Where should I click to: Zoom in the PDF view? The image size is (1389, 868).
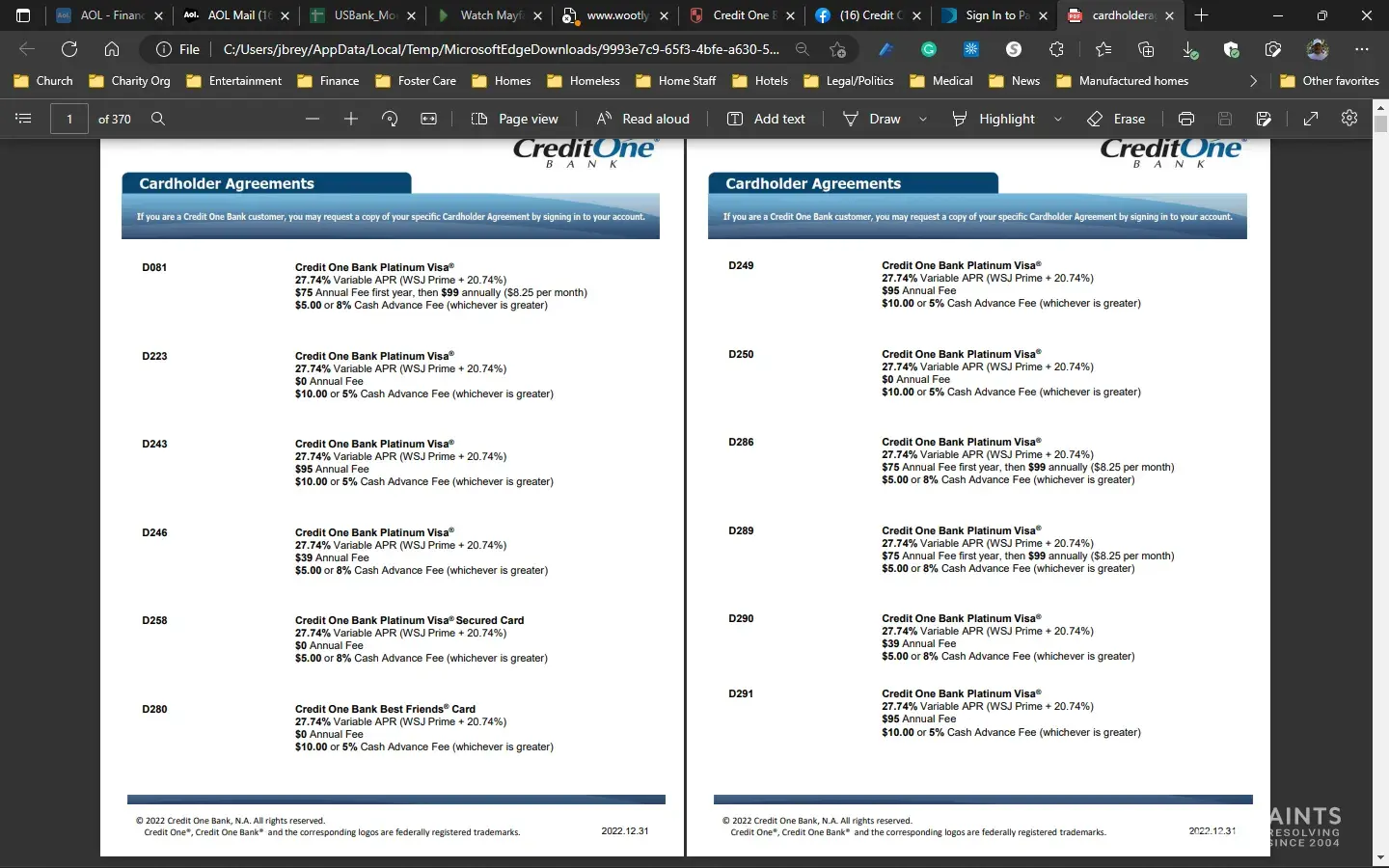click(351, 119)
